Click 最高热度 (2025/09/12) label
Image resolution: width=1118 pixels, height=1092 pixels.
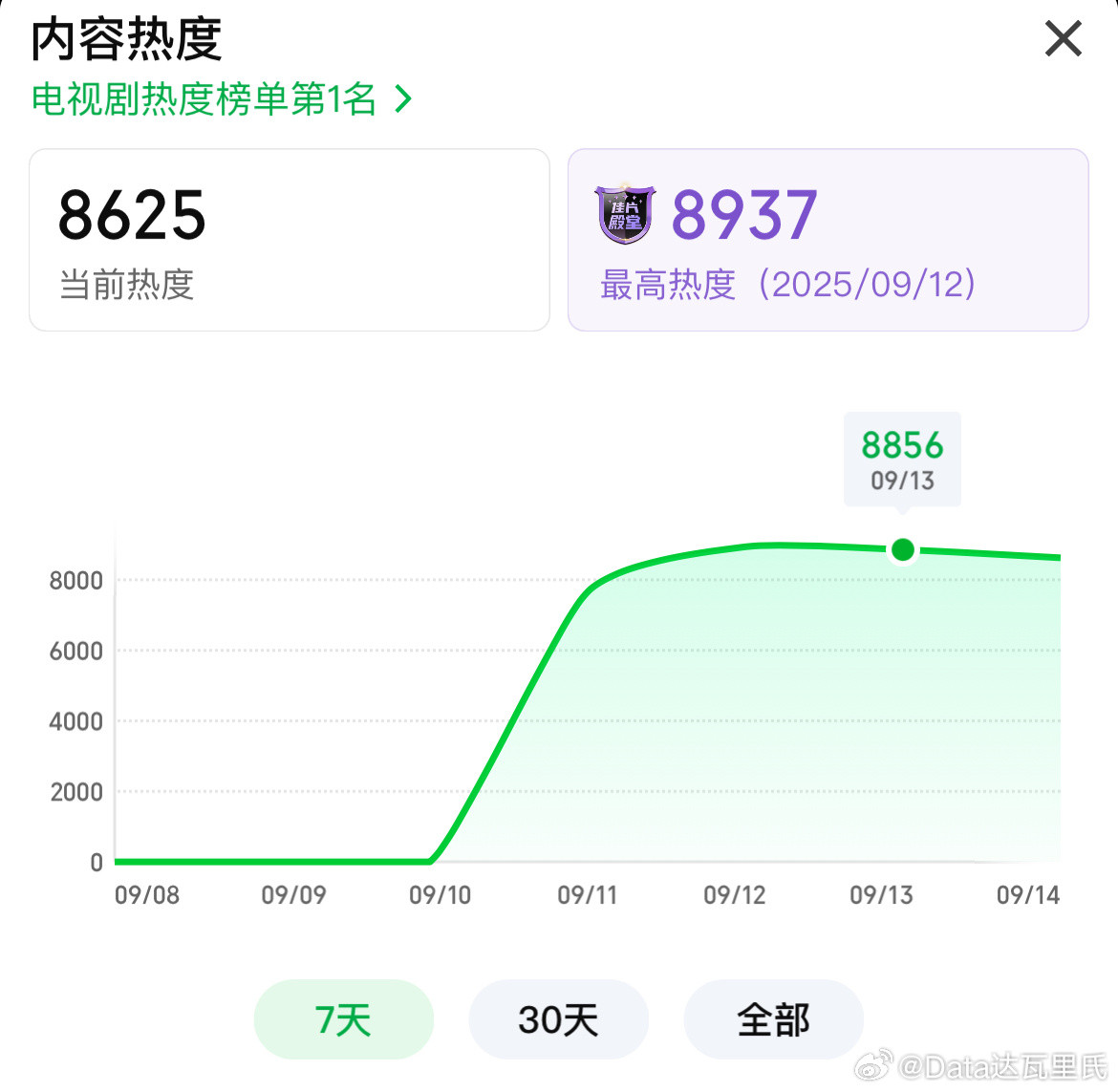(x=788, y=285)
